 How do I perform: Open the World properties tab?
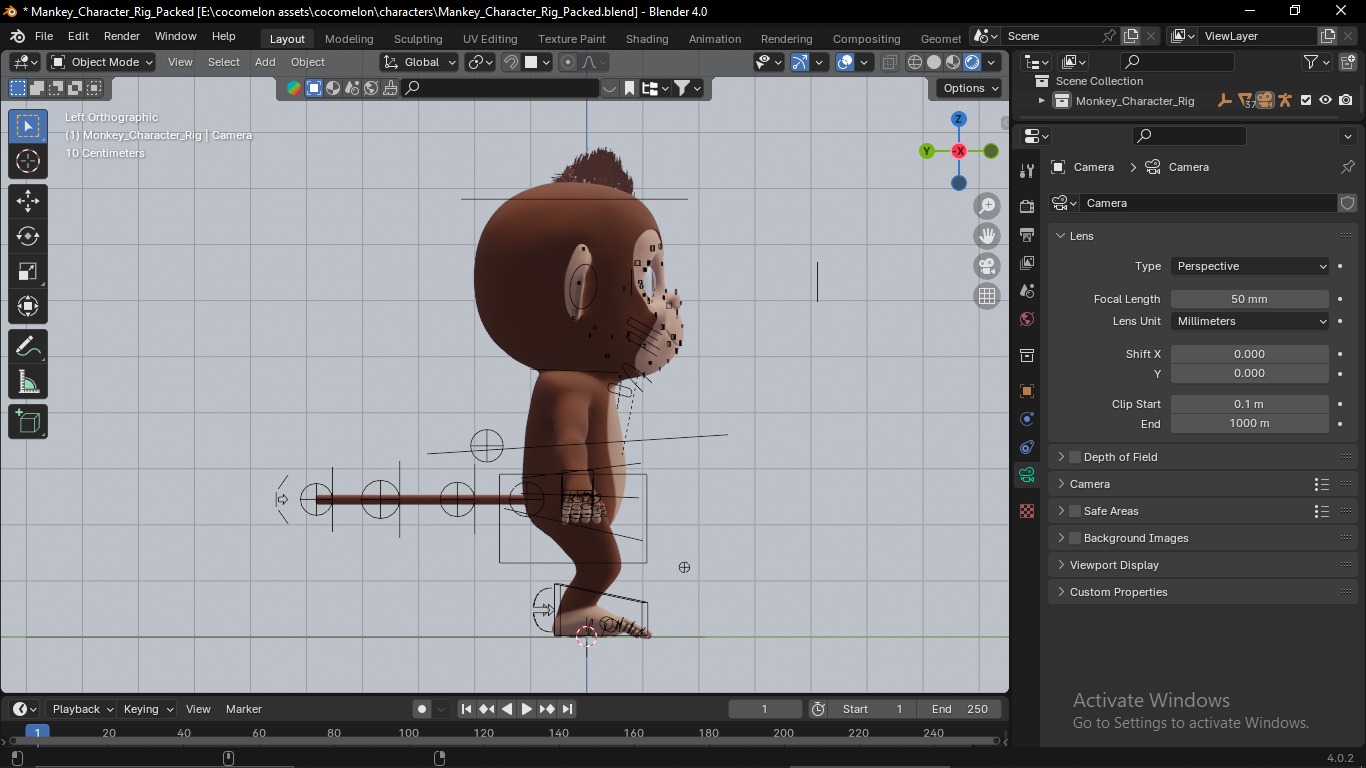(x=1027, y=320)
